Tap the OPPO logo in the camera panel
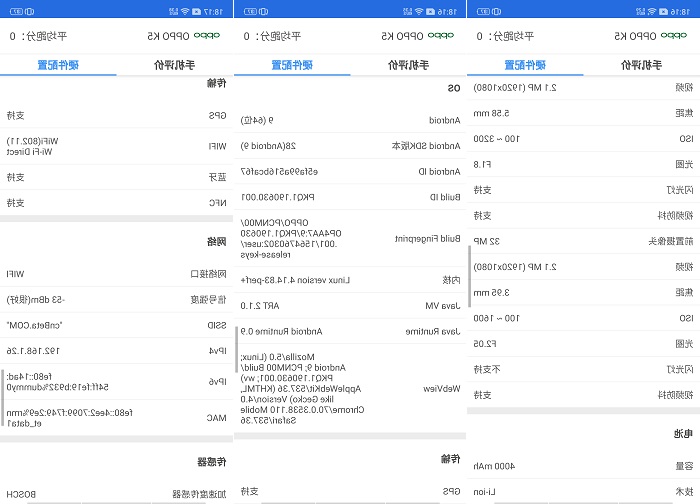 pyautogui.click(x=674, y=35)
